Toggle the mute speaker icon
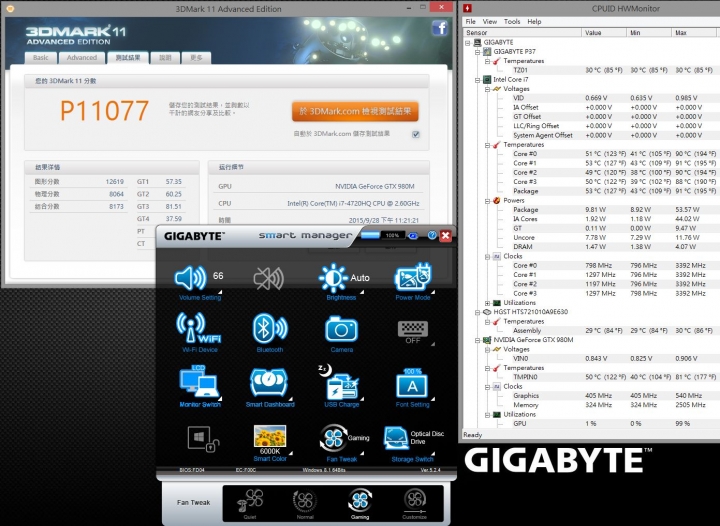This screenshot has height=526, width=720. (269, 278)
